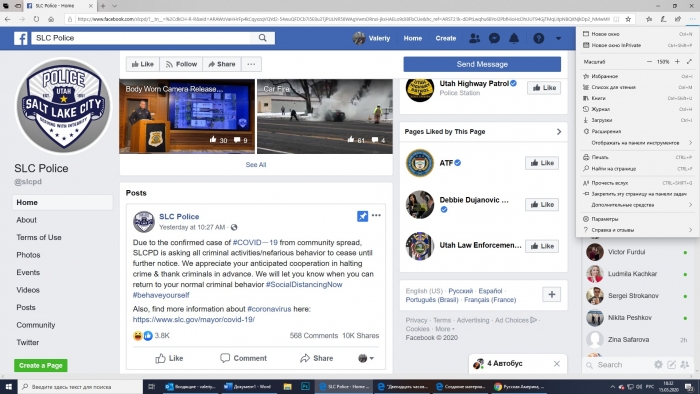Like the ATF page

(x=542, y=163)
